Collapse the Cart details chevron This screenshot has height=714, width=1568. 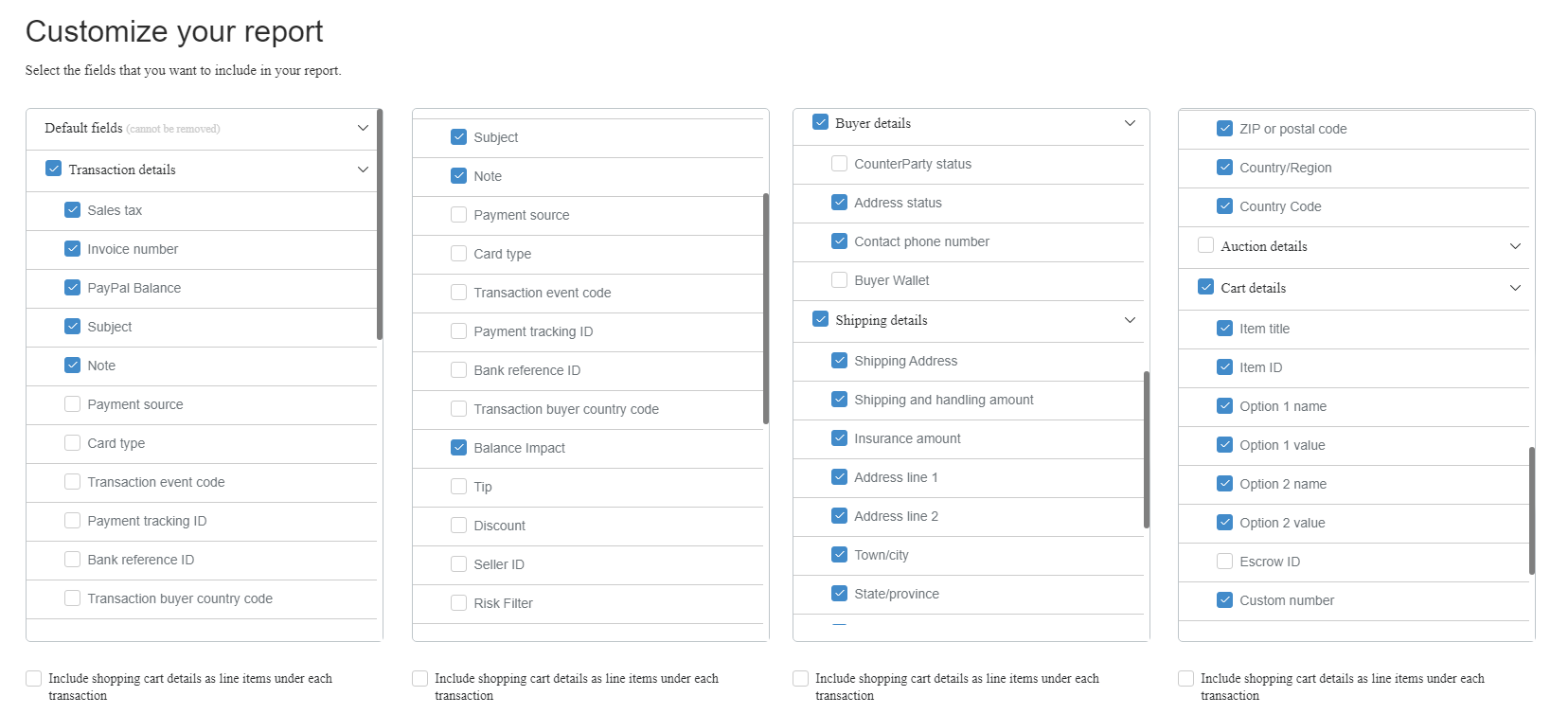[x=1515, y=288]
